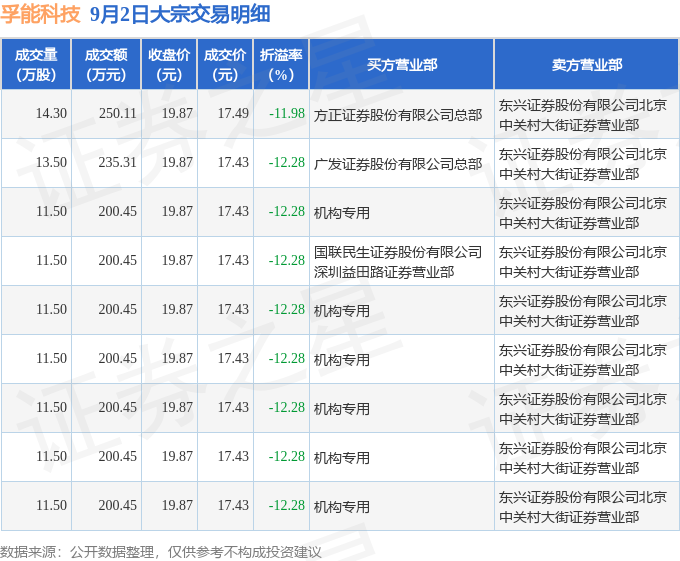Select the 成交量(万股) column header

(36, 65)
